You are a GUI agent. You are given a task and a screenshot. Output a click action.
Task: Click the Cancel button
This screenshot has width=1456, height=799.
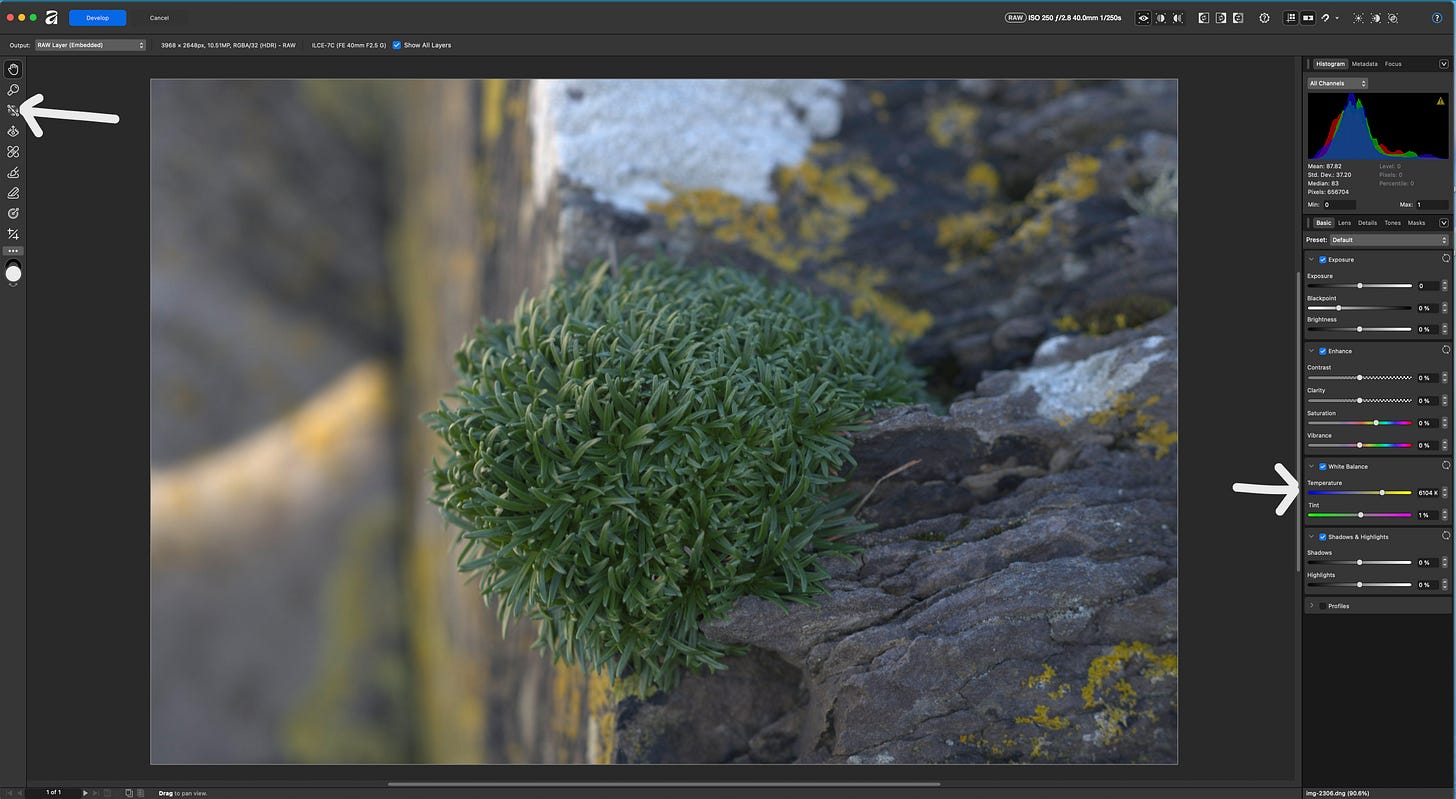[159, 18]
